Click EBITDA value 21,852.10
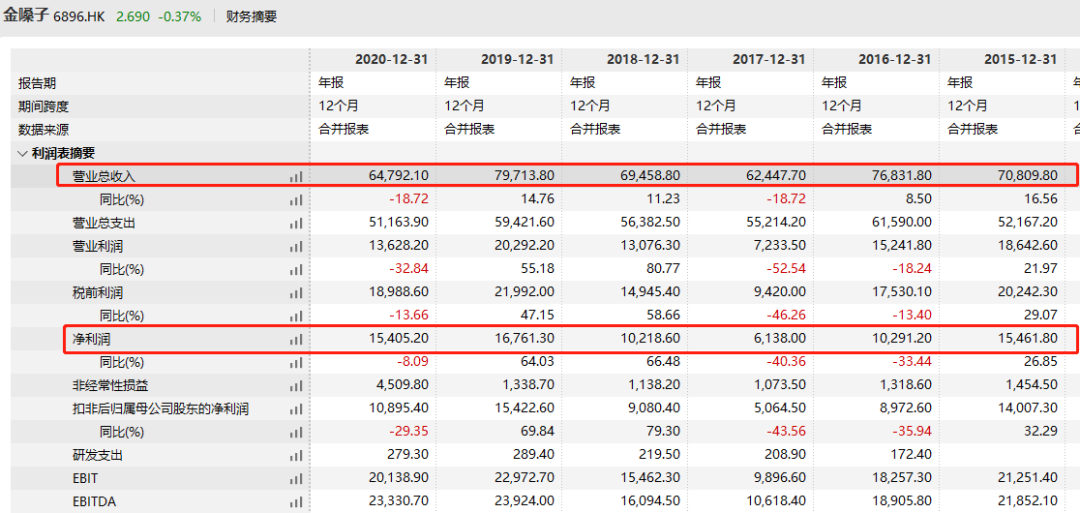Screen dimensions: 1080x513 click(x=1027, y=502)
